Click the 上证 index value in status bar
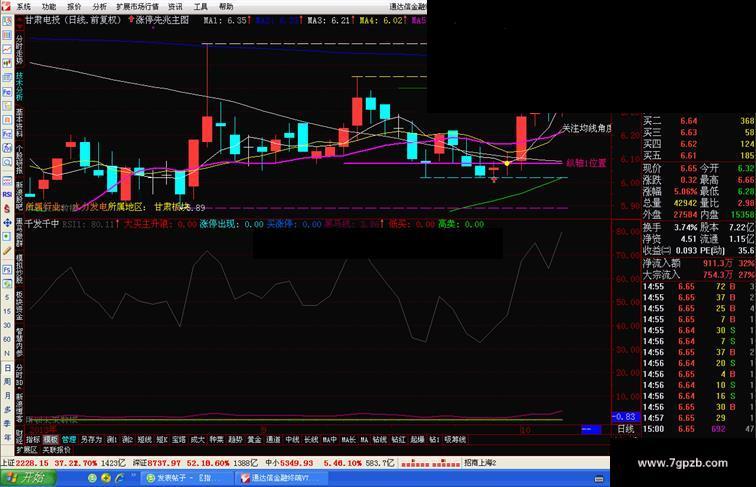The height and width of the screenshot is (487, 756). tap(31, 463)
